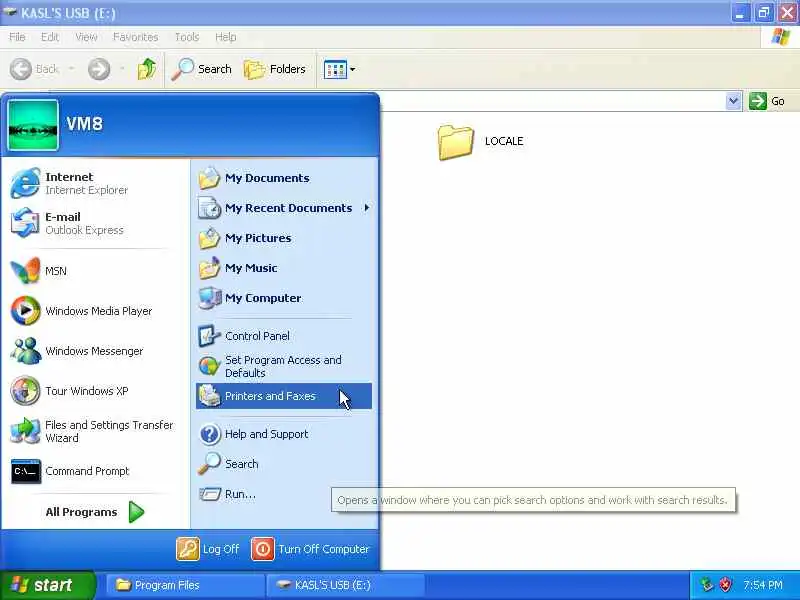Open My Pictures folder
Screen dimensions: 800x600
(284, 238)
